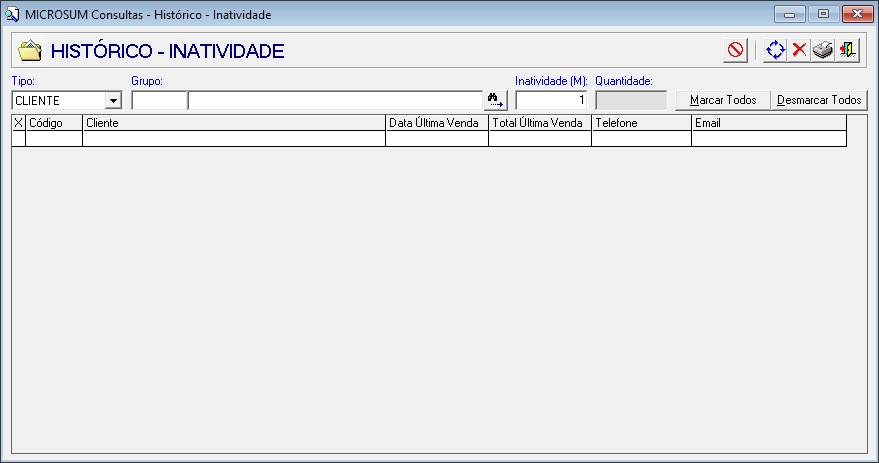Click the Telefone column header
879x463 pixels.
tap(641, 123)
